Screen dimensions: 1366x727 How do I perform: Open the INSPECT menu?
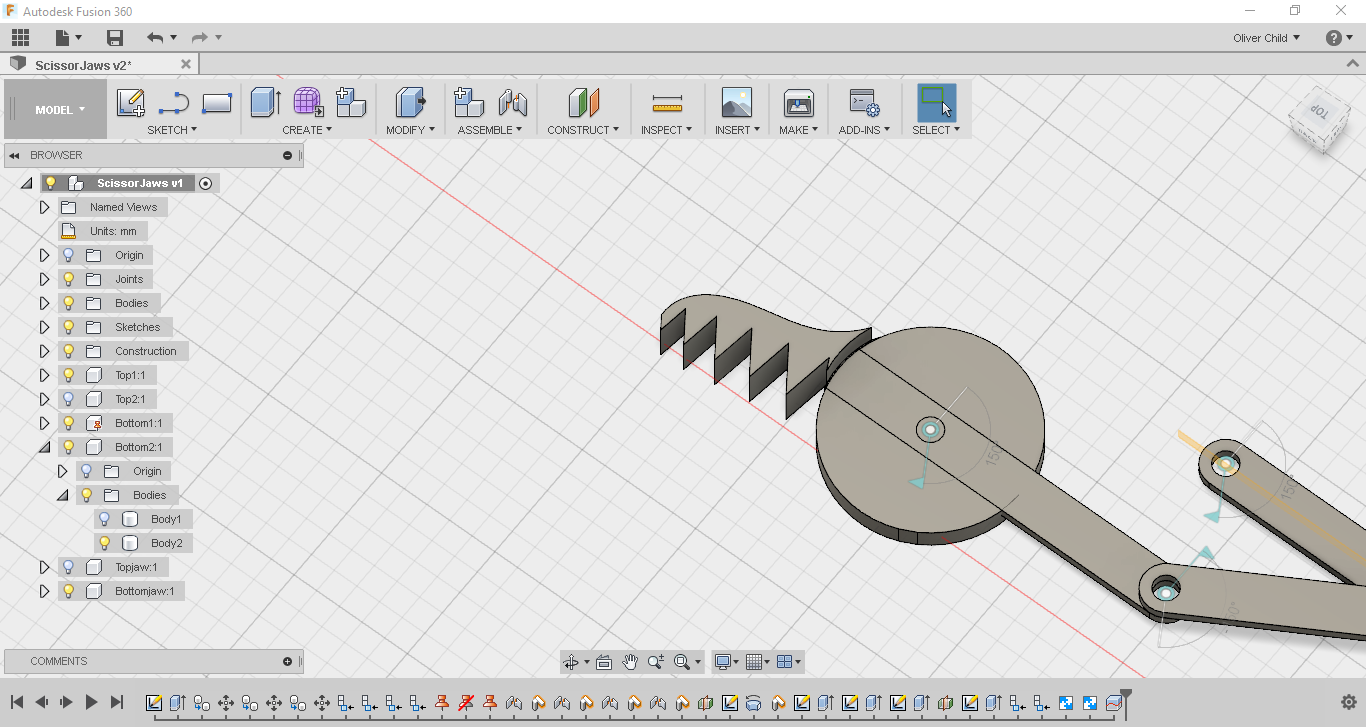point(666,130)
